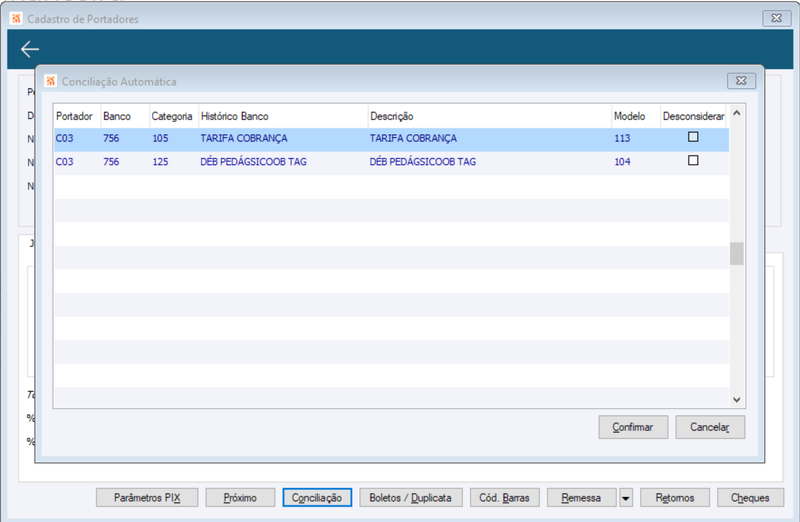Click Categoria value 105
Screen dimensions: 800x522
click(160, 138)
